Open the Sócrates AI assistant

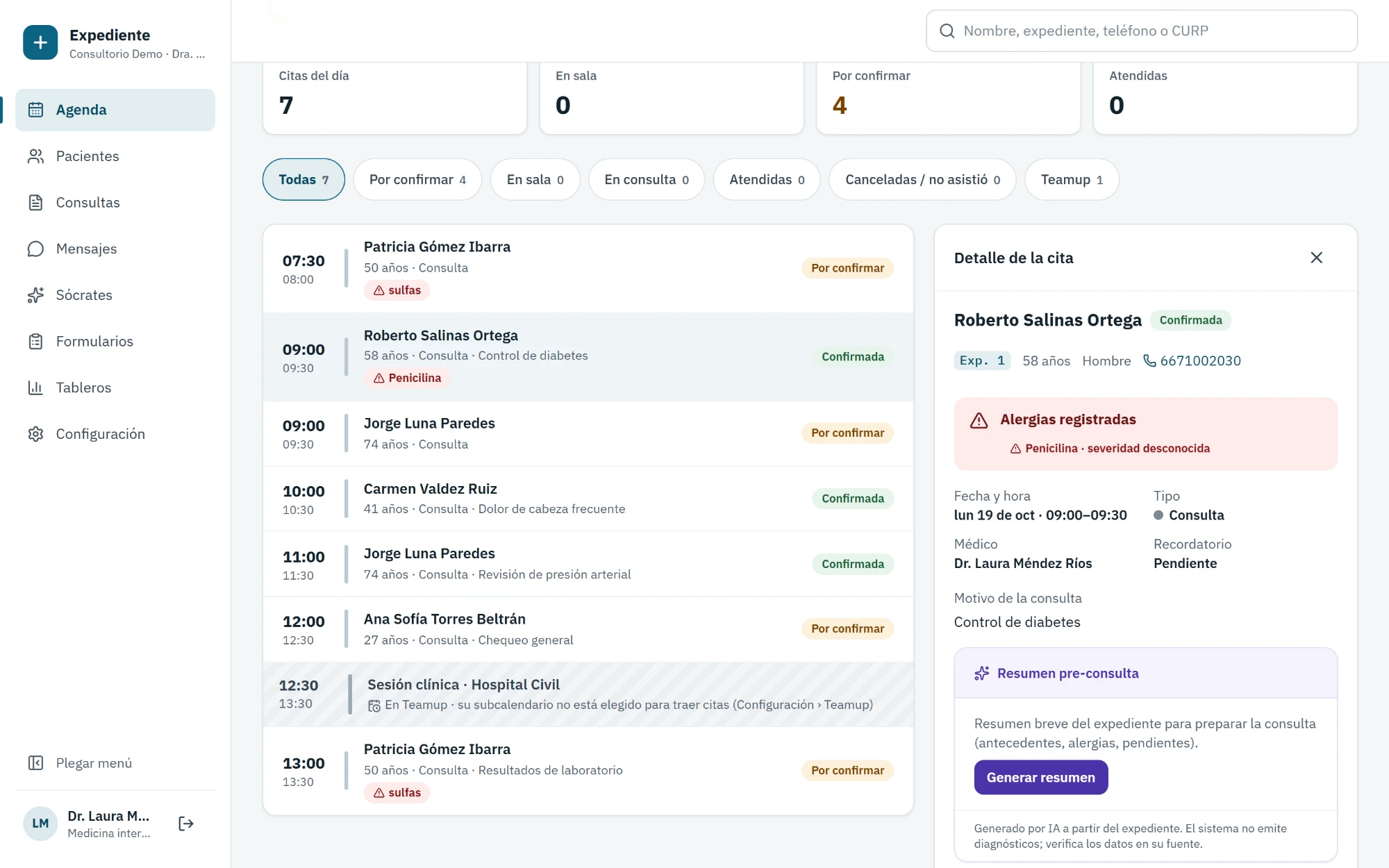pyautogui.click(x=115, y=295)
